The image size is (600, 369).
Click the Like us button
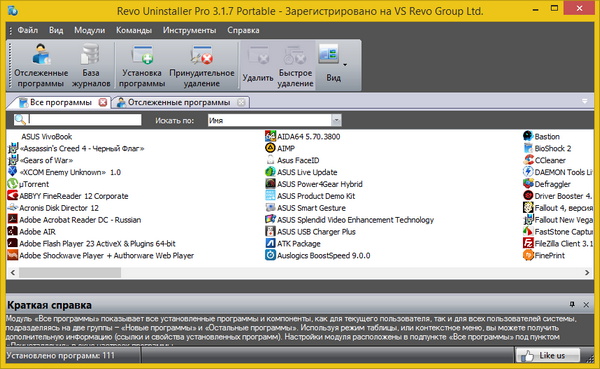pyautogui.click(x=548, y=356)
